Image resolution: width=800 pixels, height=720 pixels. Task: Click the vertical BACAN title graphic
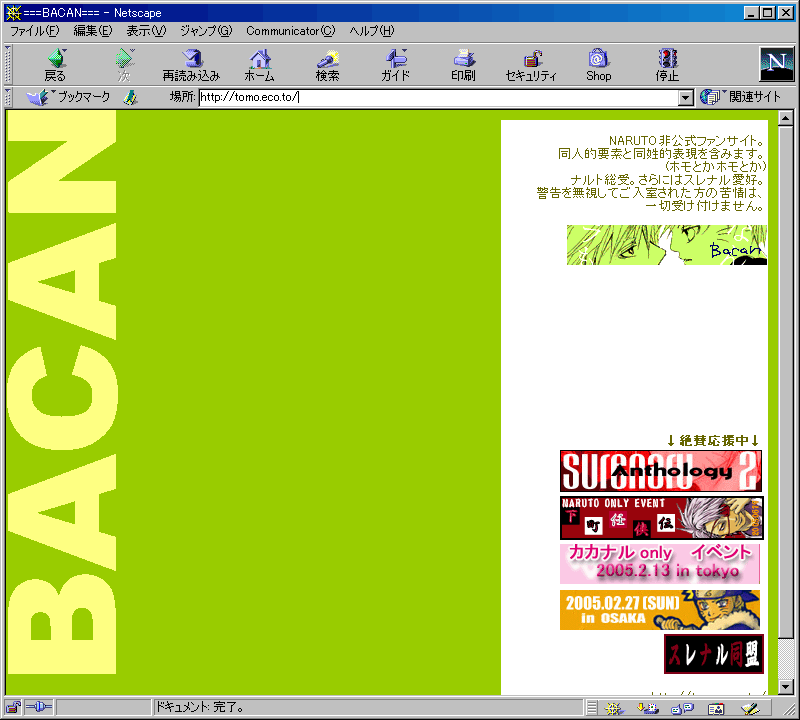pyautogui.click(x=62, y=393)
